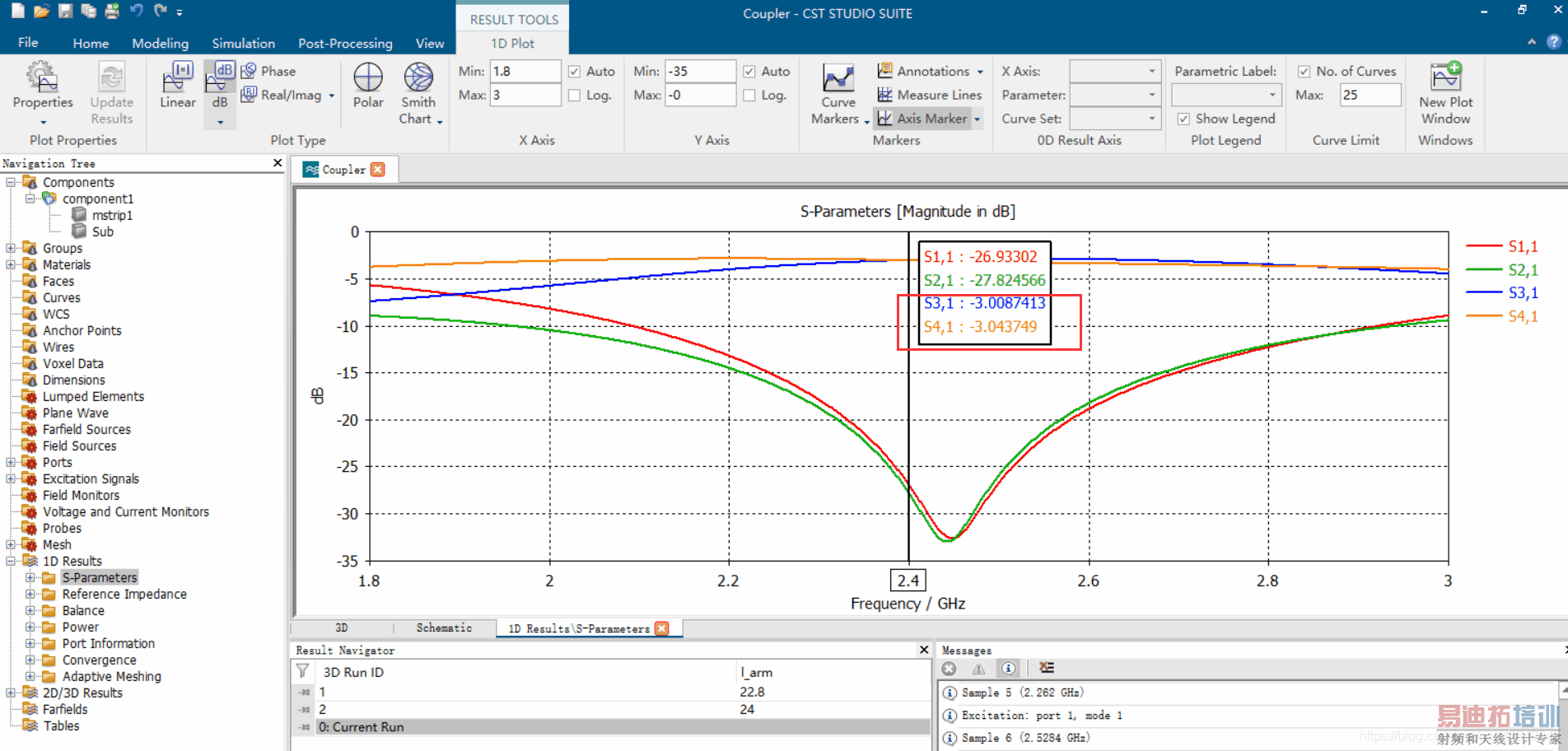Enable Log scale for Y Axis

[x=749, y=96]
